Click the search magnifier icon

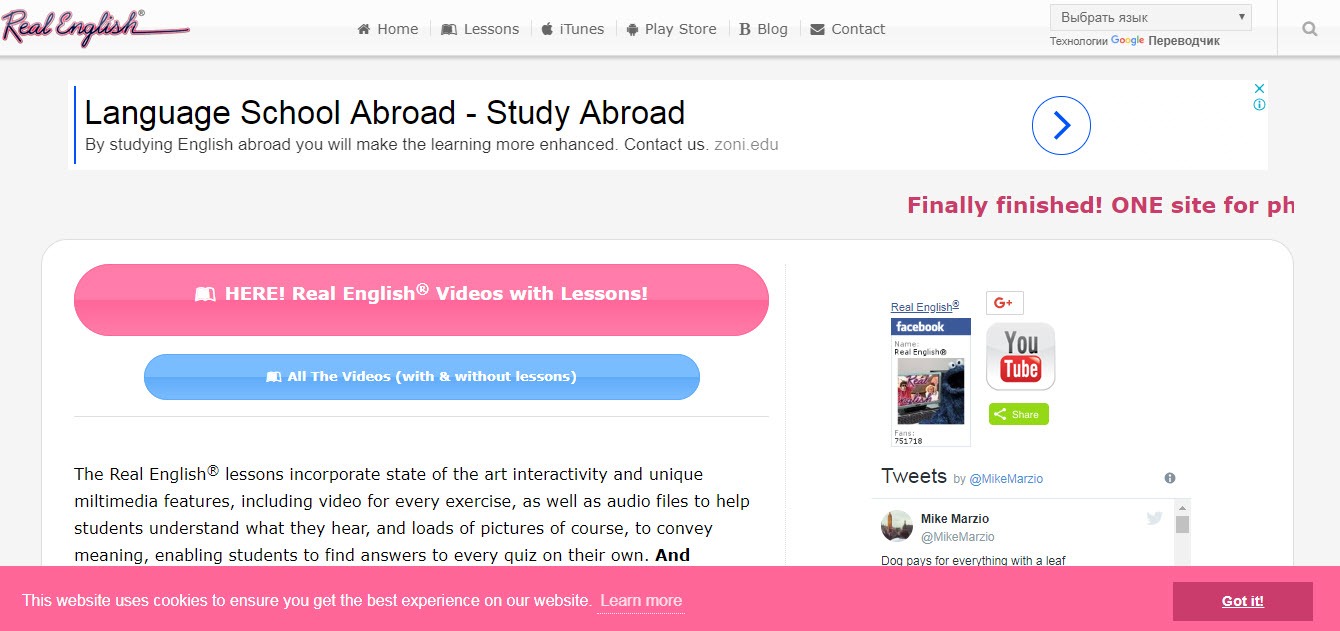tap(1309, 29)
